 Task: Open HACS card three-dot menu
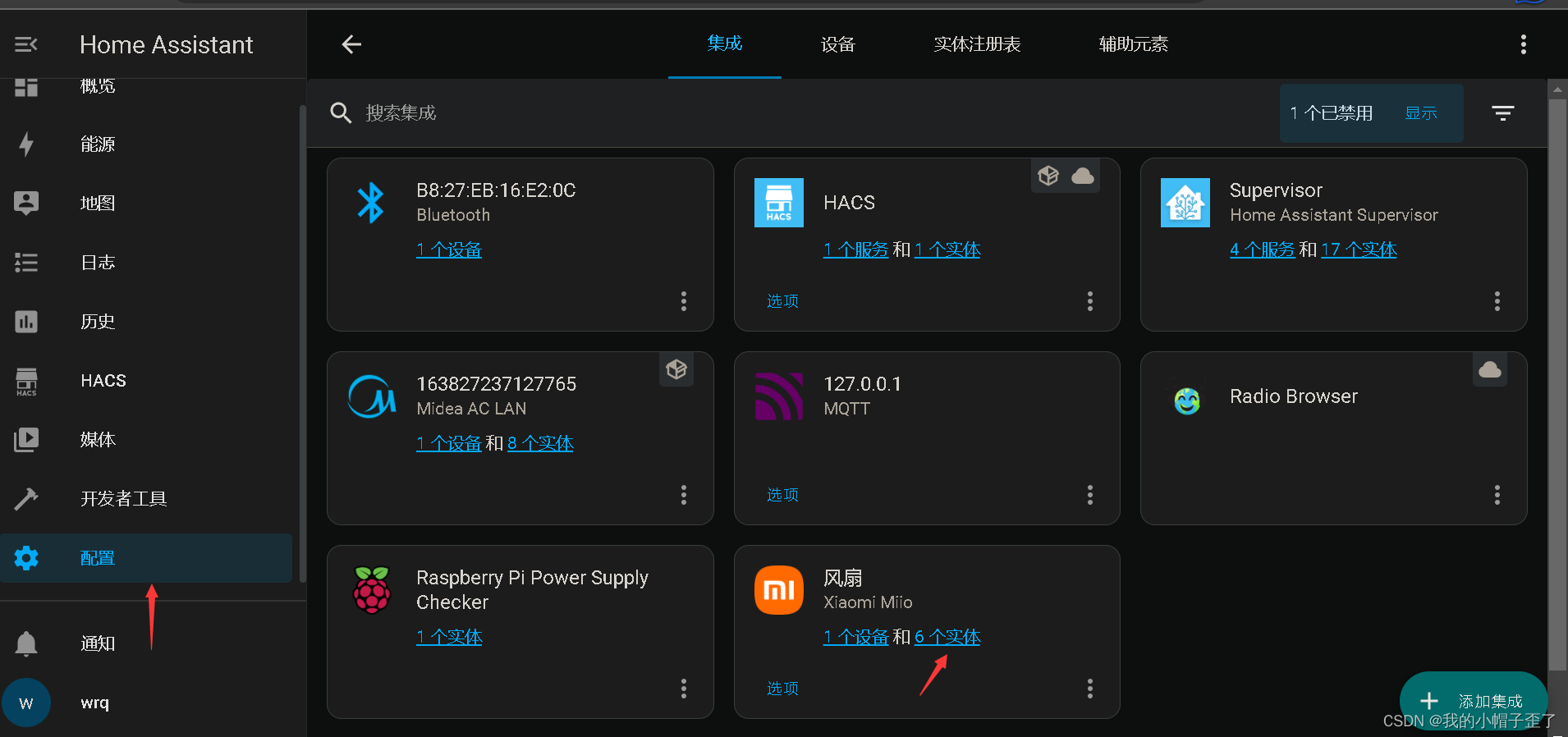[1090, 301]
